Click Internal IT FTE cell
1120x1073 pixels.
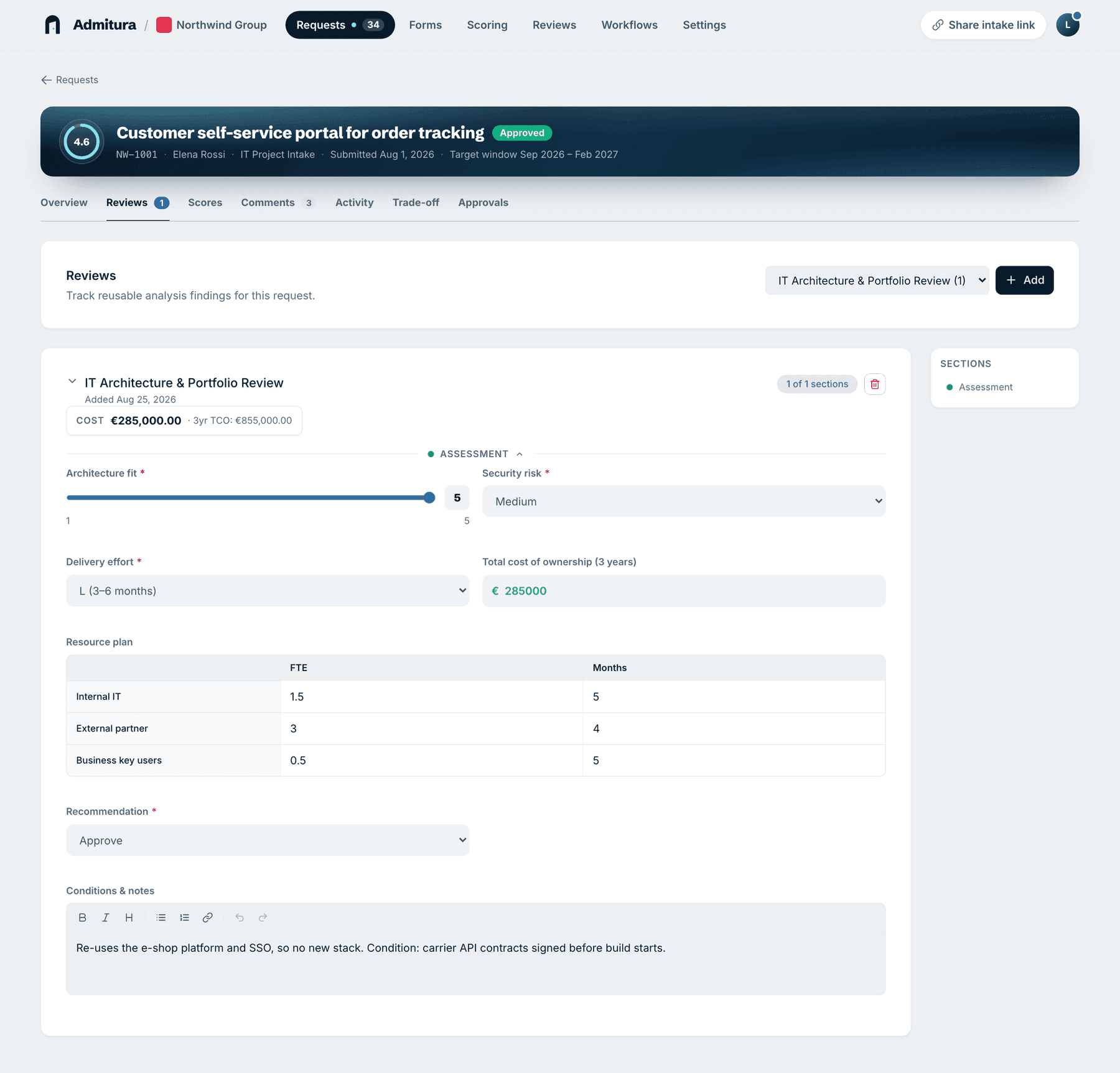[431, 697]
